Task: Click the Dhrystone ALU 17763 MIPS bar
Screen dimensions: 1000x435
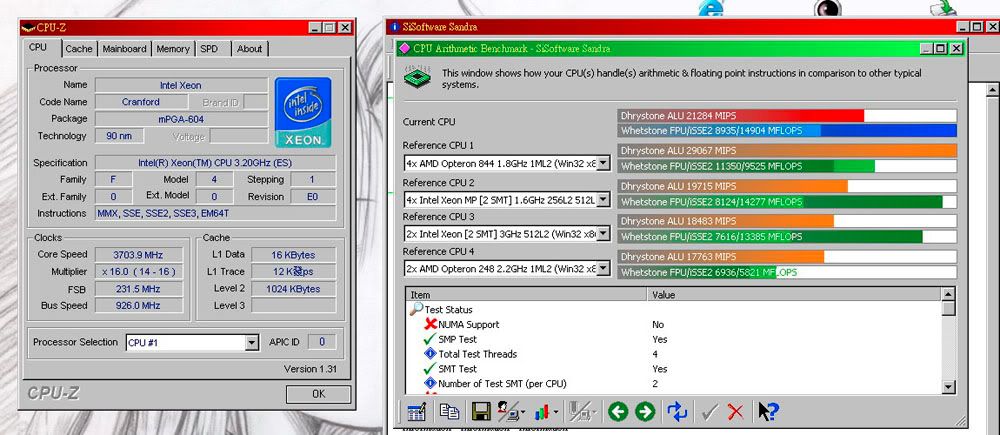Action: 787,256
